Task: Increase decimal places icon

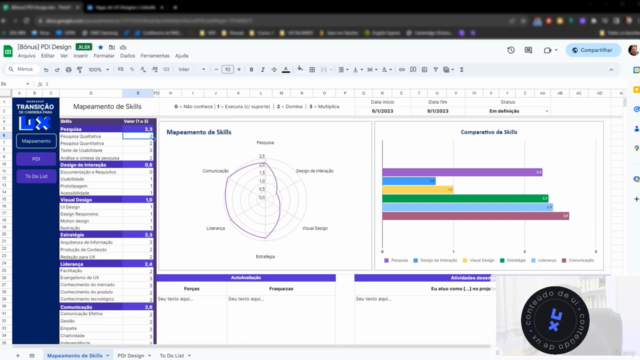Action: click(155, 70)
